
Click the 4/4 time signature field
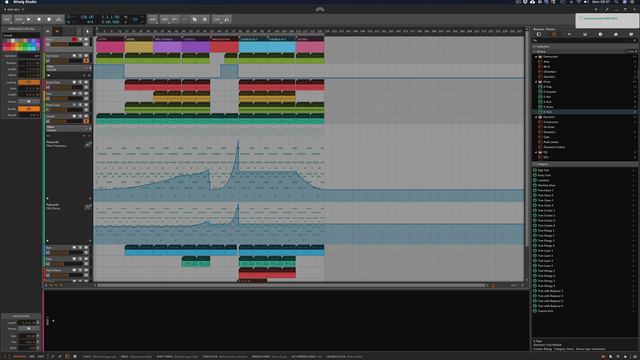point(90,22)
